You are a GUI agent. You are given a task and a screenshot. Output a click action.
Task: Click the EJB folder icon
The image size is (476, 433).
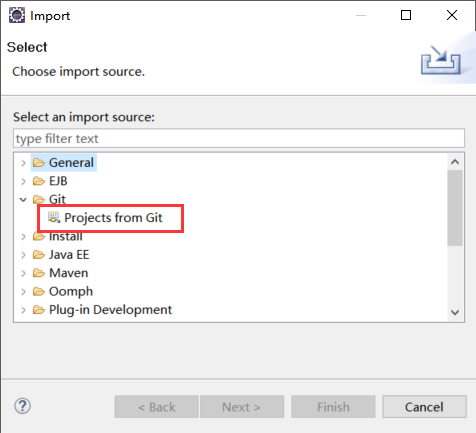point(39,181)
